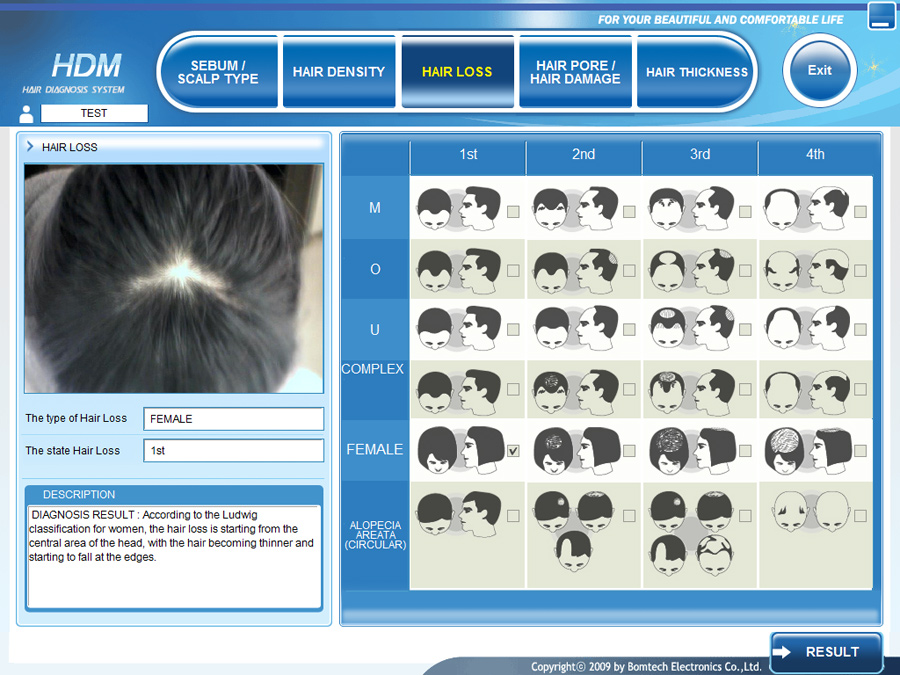Screen dimensions: 900x675
Task: Click the U type 4th stage head illustration
Action: click(x=806, y=328)
